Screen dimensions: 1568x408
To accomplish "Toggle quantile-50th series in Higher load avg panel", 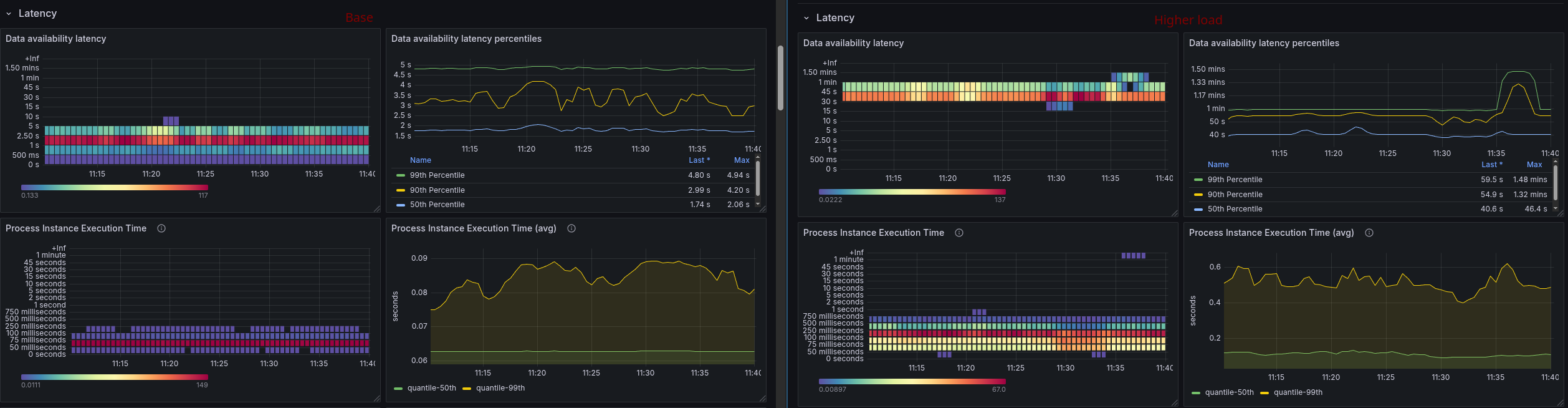I will point(1229,392).
